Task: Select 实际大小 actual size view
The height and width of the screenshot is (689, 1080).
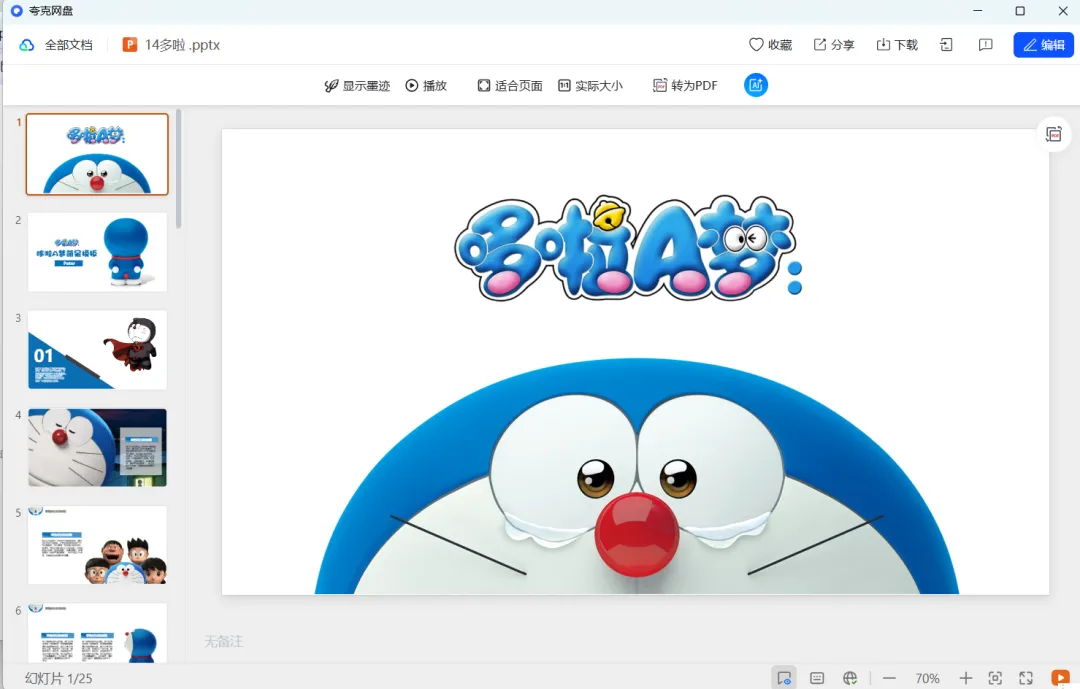Action: pyautogui.click(x=590, y=85)
